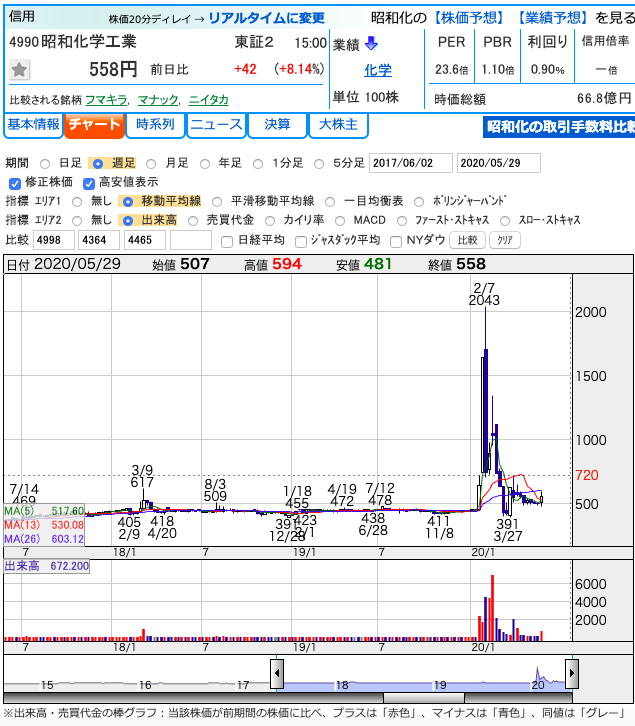Click range slider right arrow handle
Image resolution: width=635 pixels, height=726 pixels.
tap(572, 673)
